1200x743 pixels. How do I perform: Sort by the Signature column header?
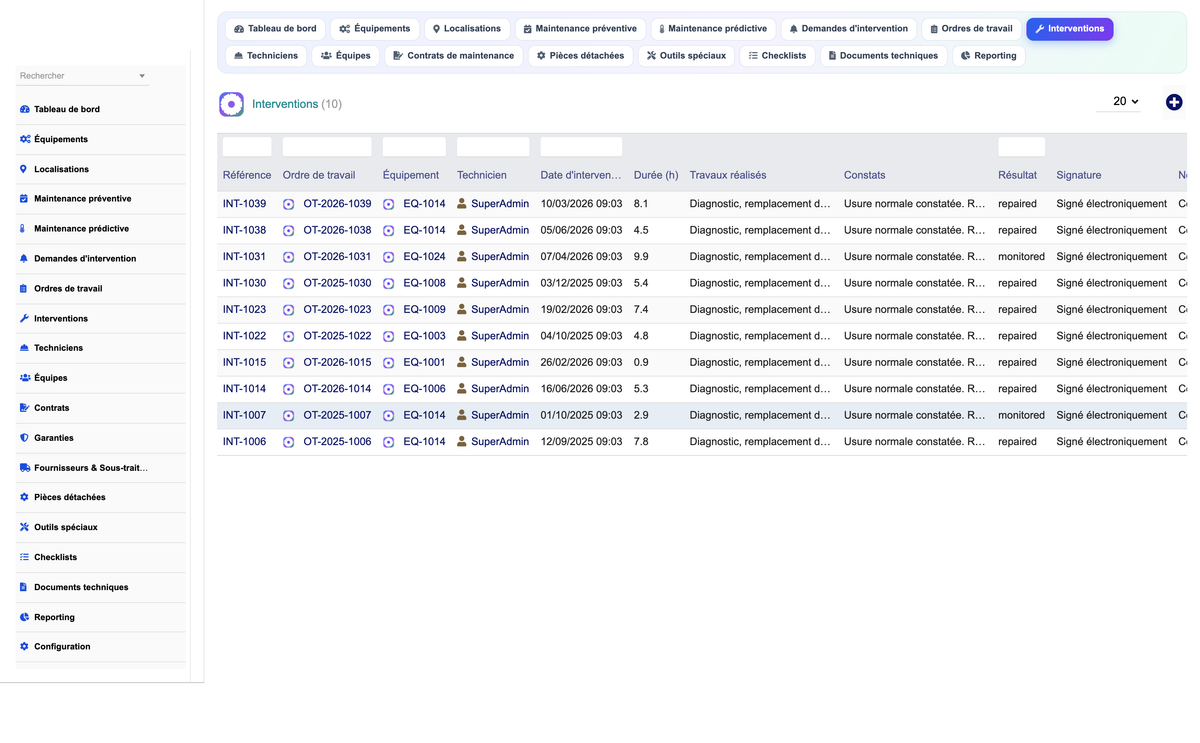click(1079, 175)
